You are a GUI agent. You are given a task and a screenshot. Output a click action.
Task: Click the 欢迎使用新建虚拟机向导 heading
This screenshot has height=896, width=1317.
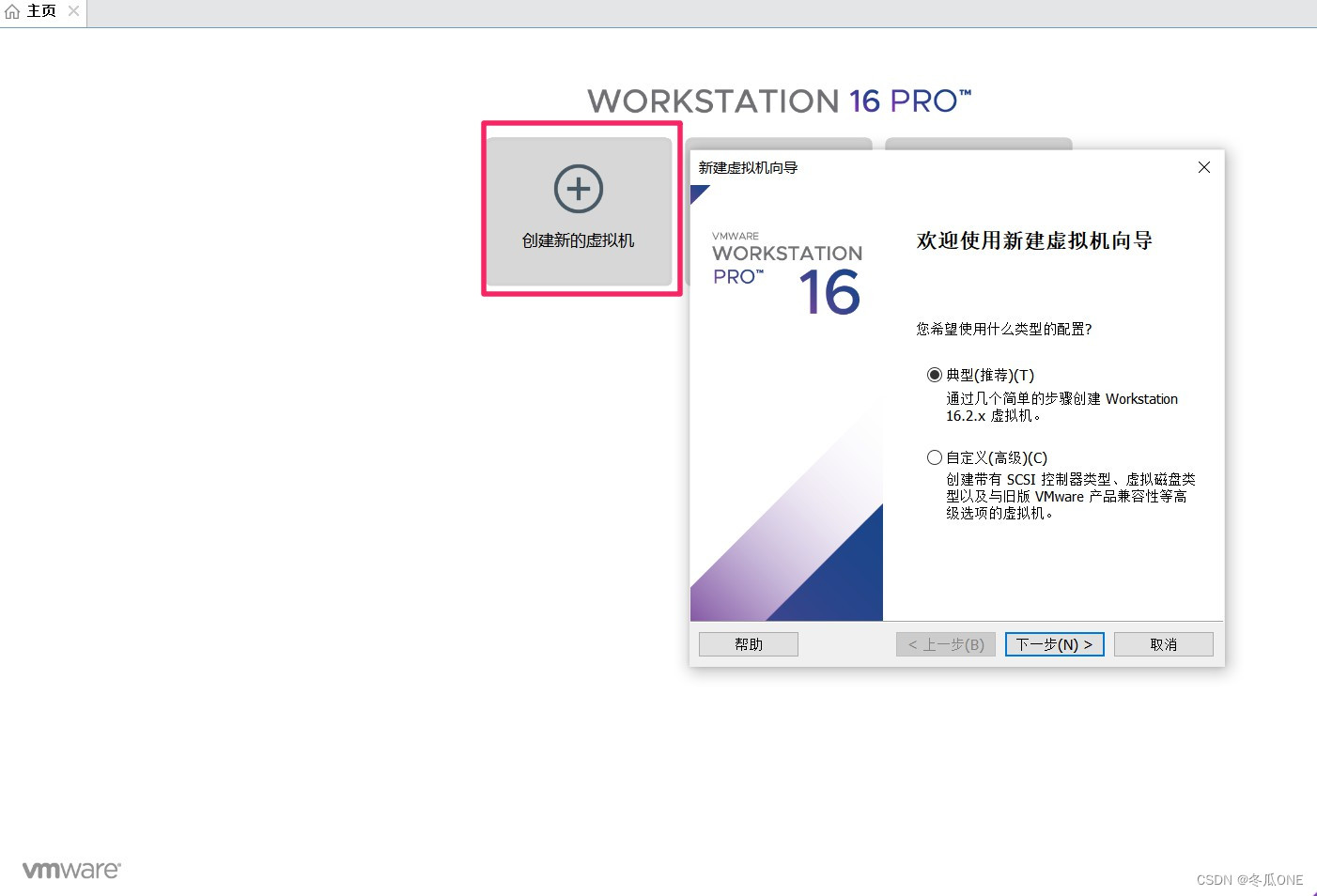pyautogui.click(x=1034, y=240)
